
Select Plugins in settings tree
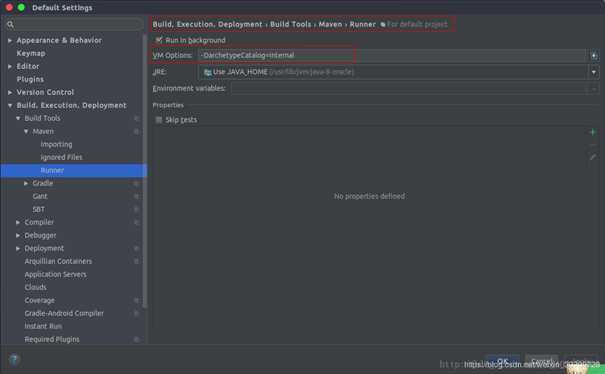pyautogui.click(x=30, y=80)
